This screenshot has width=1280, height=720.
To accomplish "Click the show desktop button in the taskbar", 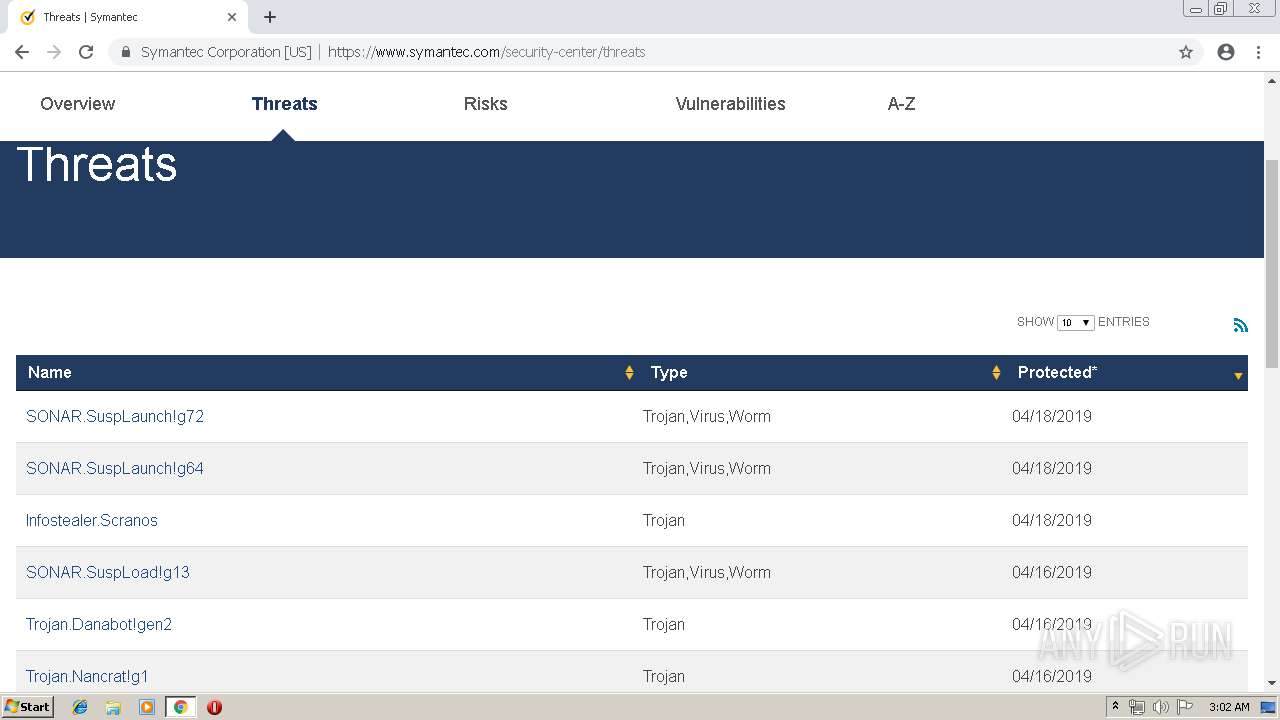I will 1269,707.
